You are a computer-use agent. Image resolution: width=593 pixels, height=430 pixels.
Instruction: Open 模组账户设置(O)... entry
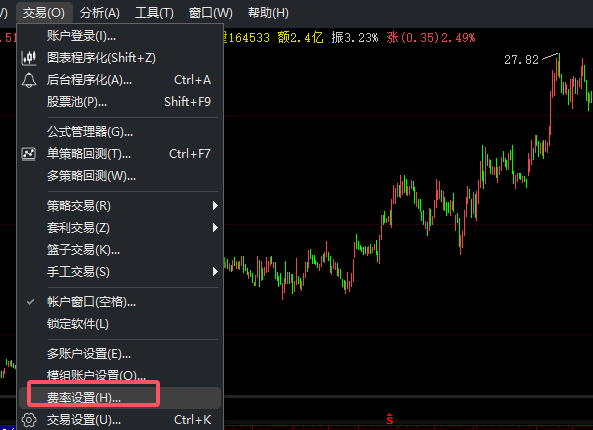[119, 375]
